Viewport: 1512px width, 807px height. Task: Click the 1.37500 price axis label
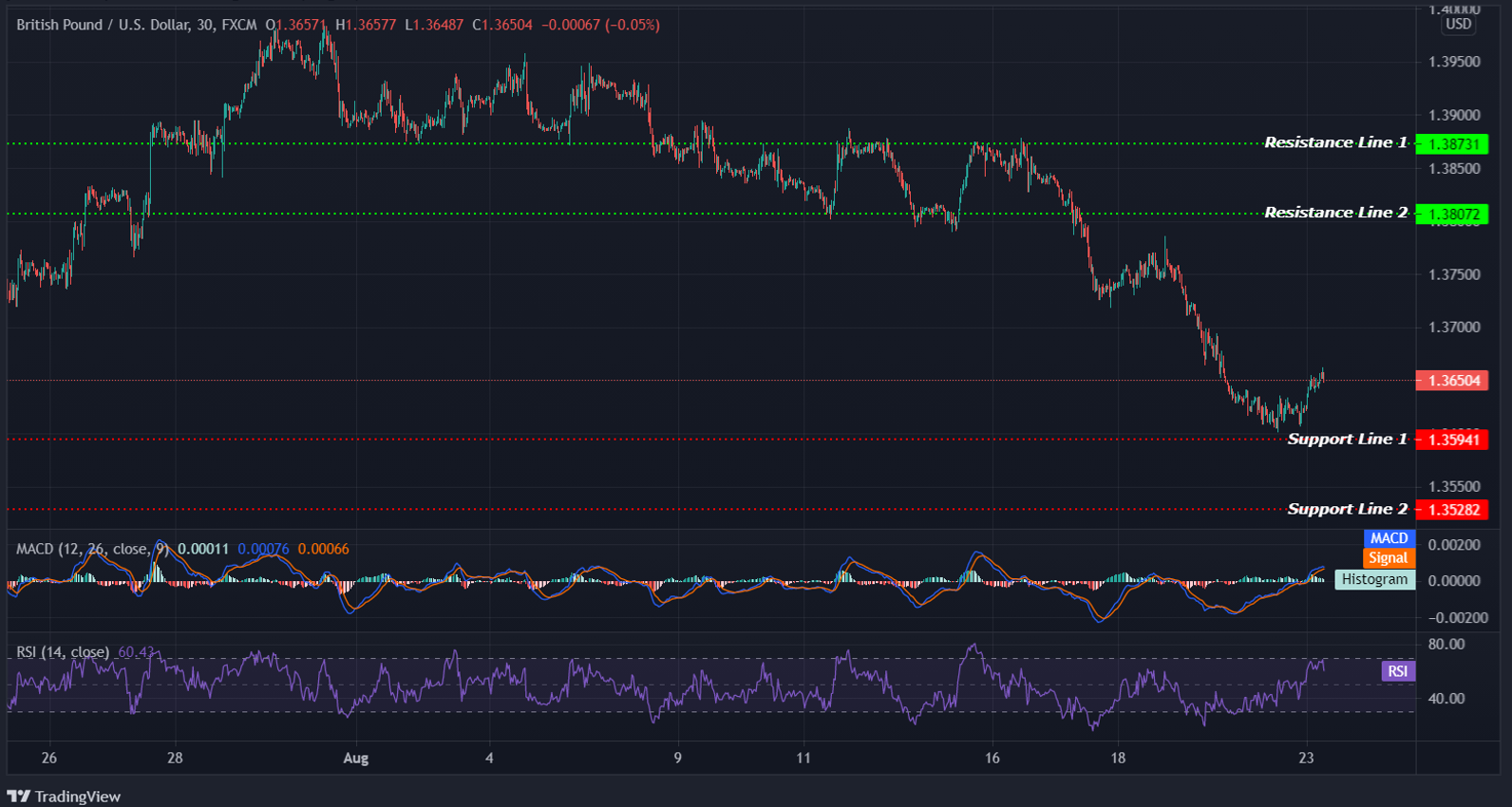(x=1454, y=274)
